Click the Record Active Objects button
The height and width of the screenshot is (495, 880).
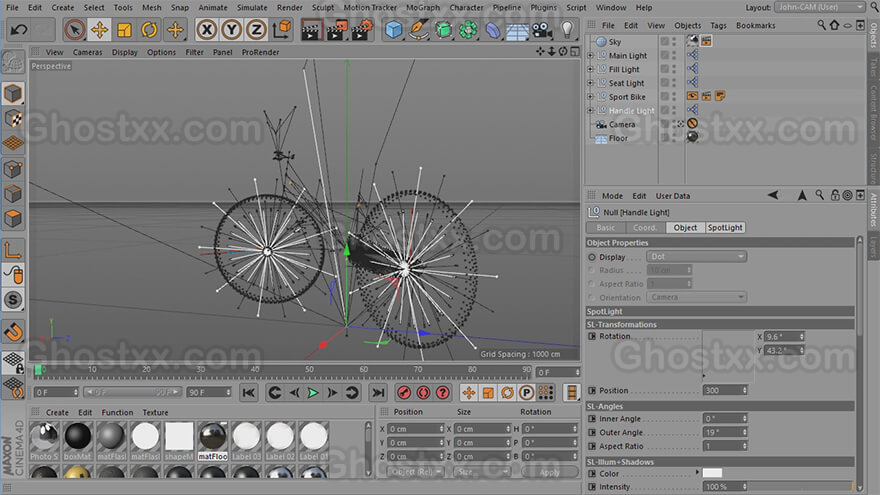[x=404, y=393]
